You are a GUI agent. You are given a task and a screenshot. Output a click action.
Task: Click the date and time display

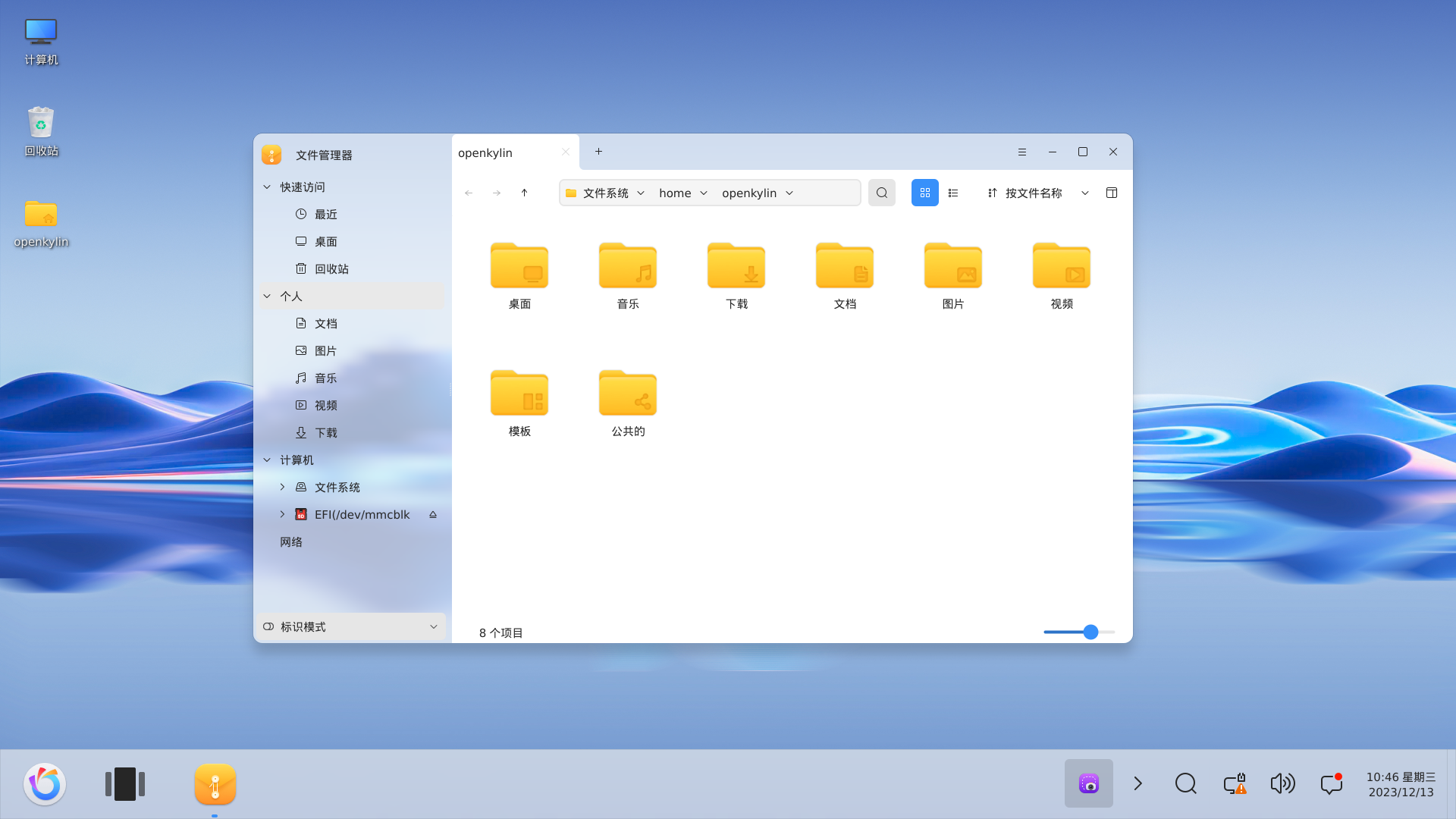pyautogui.click(x=1401, y=784)
